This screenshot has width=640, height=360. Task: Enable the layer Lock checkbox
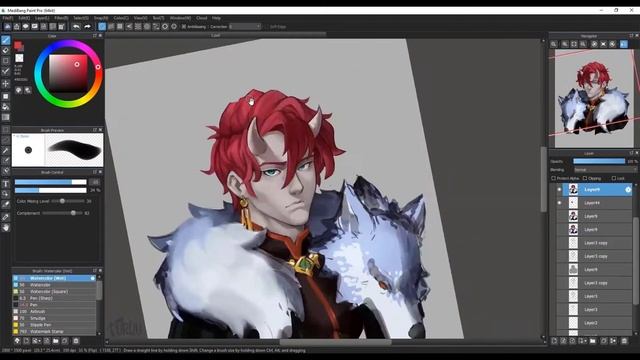(x=613, y=178)
